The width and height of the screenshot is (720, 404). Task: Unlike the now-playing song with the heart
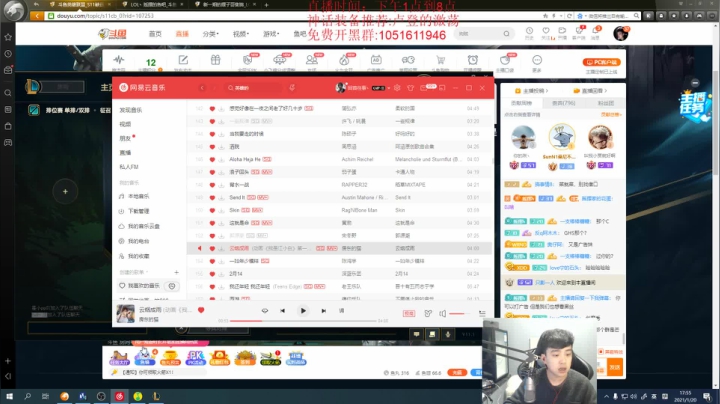(201, 310)
